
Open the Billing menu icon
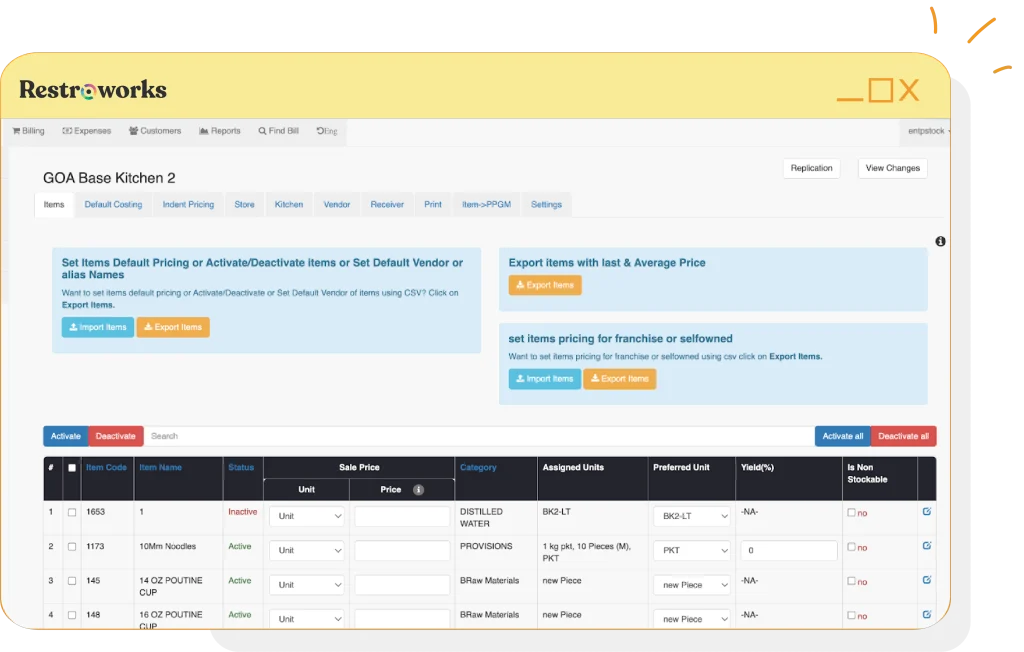coord(15,131)
